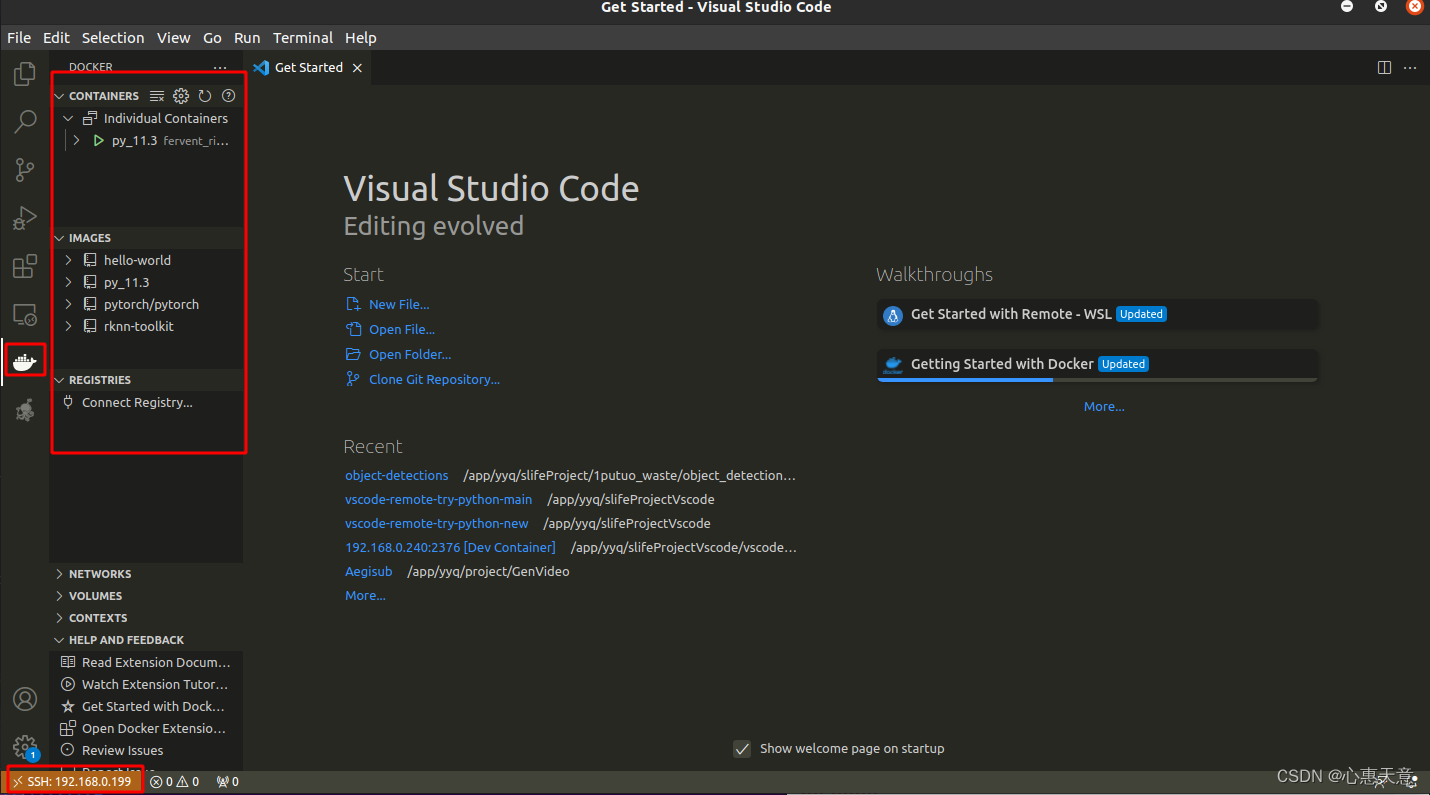Open Get Started with Remote - WSL walkthrough

1097,314
